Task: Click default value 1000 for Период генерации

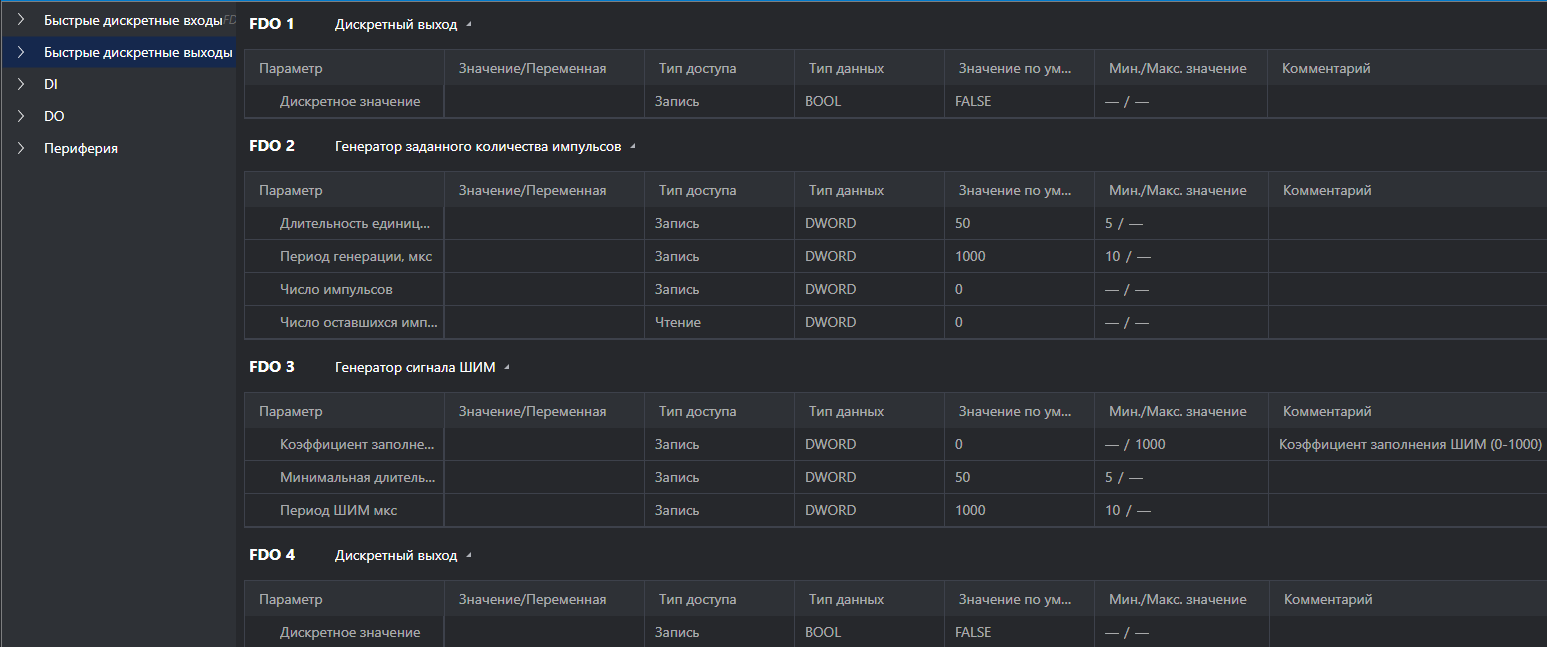Action: pyautogui.click(x=1020, y=256)
